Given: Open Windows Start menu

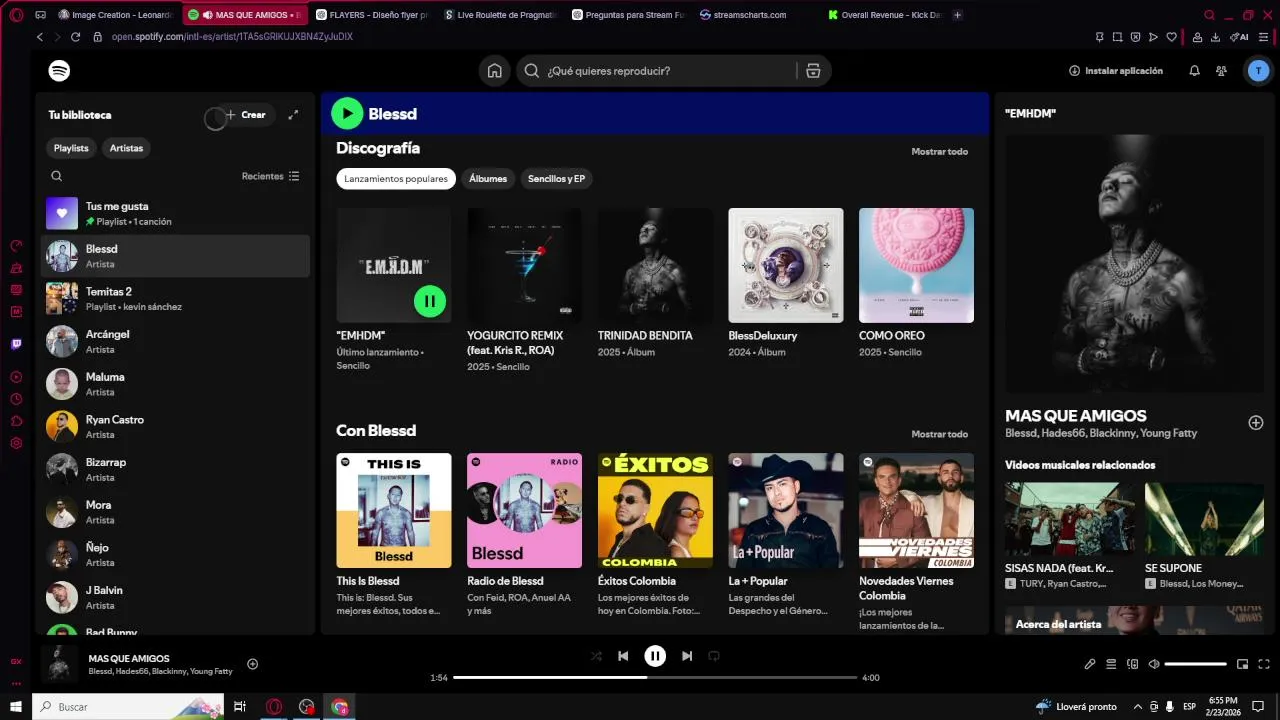Looking at the screenshot, I should 16,707.
